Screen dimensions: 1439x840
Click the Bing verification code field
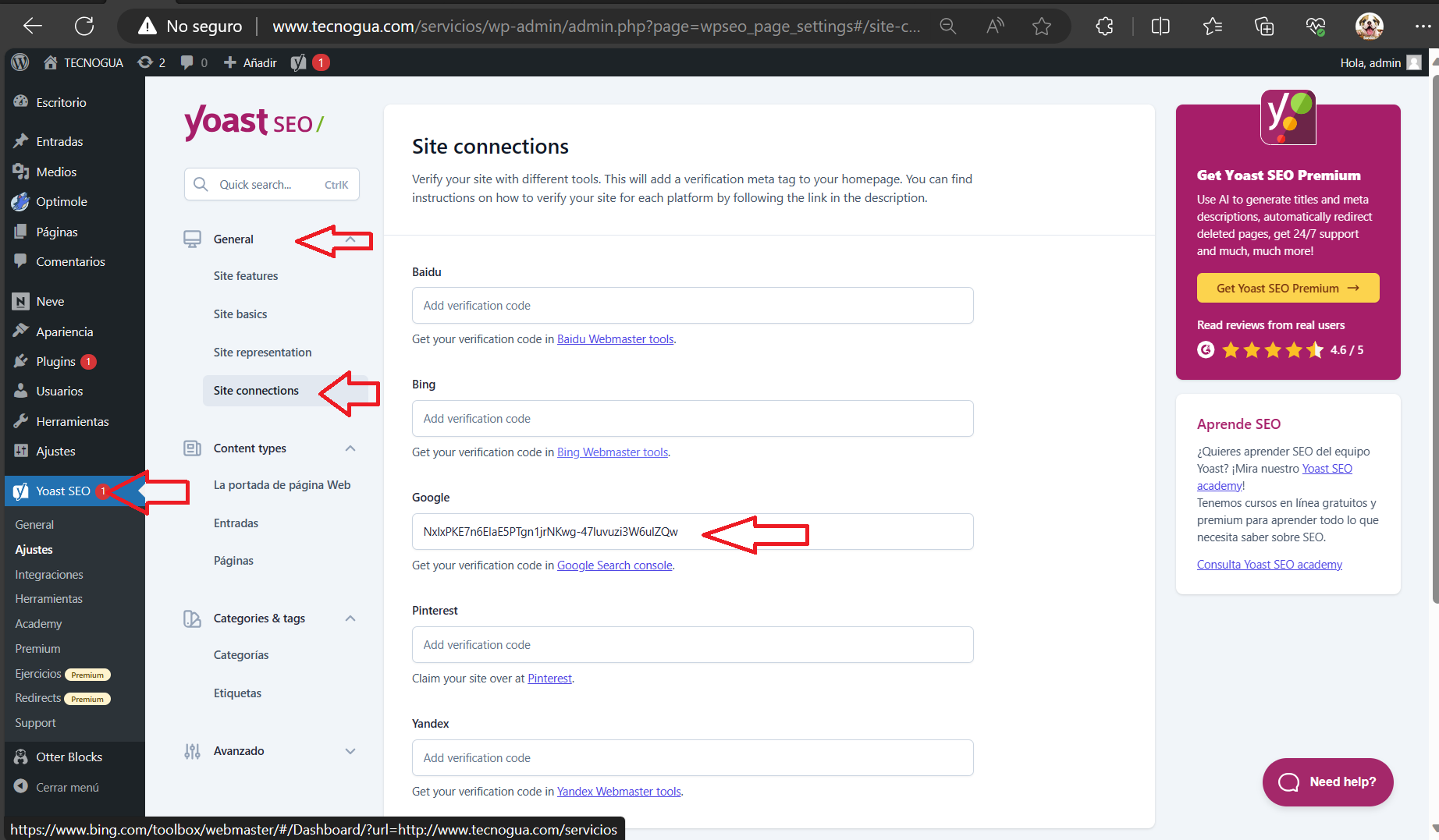(693, 419)
